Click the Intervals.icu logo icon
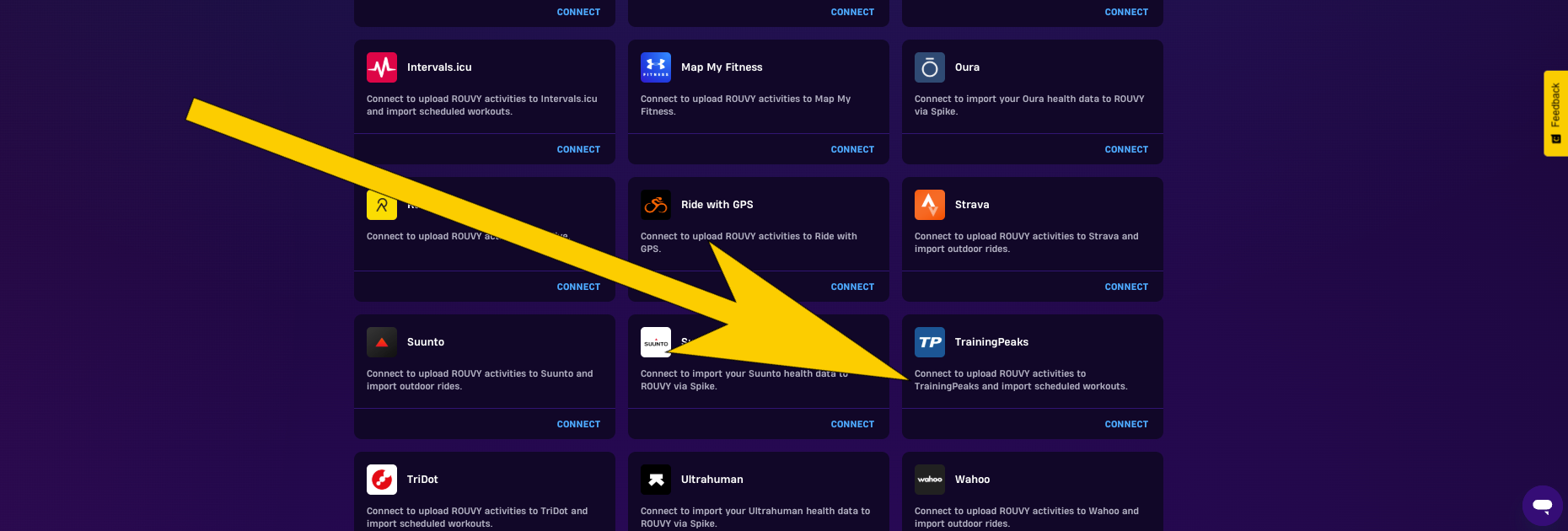Screen dimensions: 1568x531 382,67
